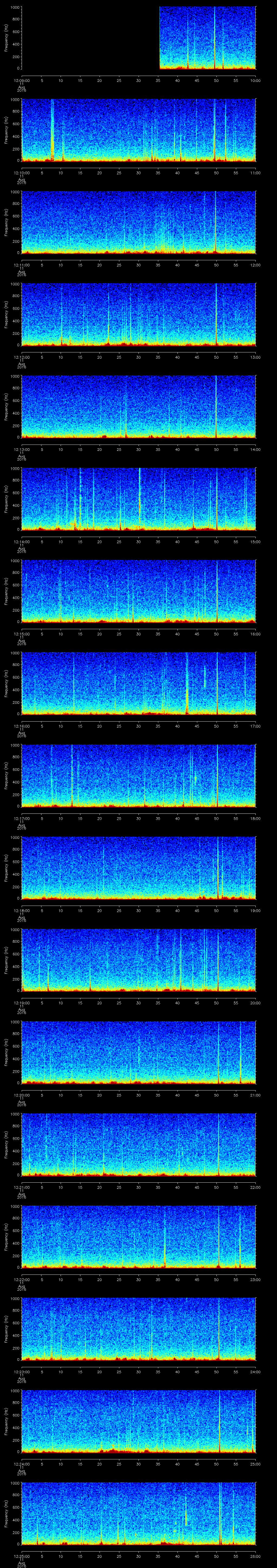
Task: Select the spectrogram panel spanning 12:16:00 to 17:00
Action: [138, 683]
